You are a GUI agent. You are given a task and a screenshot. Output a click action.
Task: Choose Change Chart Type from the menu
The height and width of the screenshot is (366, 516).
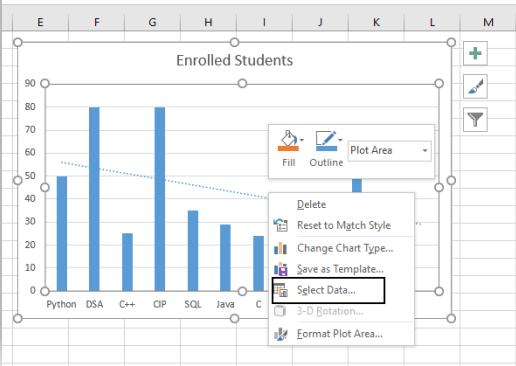click(x=342, y=248)
